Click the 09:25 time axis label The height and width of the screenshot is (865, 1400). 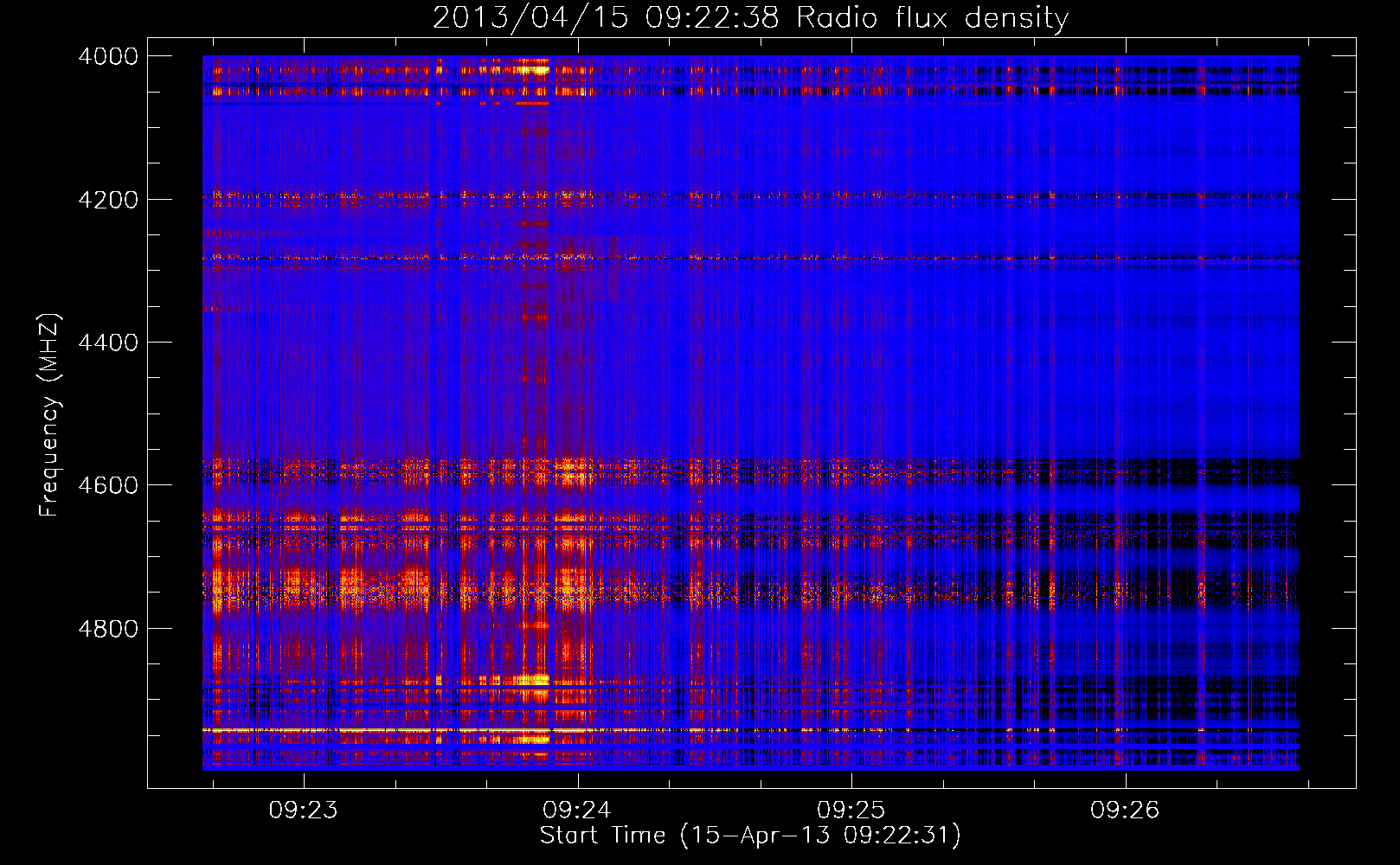[851, 811]
